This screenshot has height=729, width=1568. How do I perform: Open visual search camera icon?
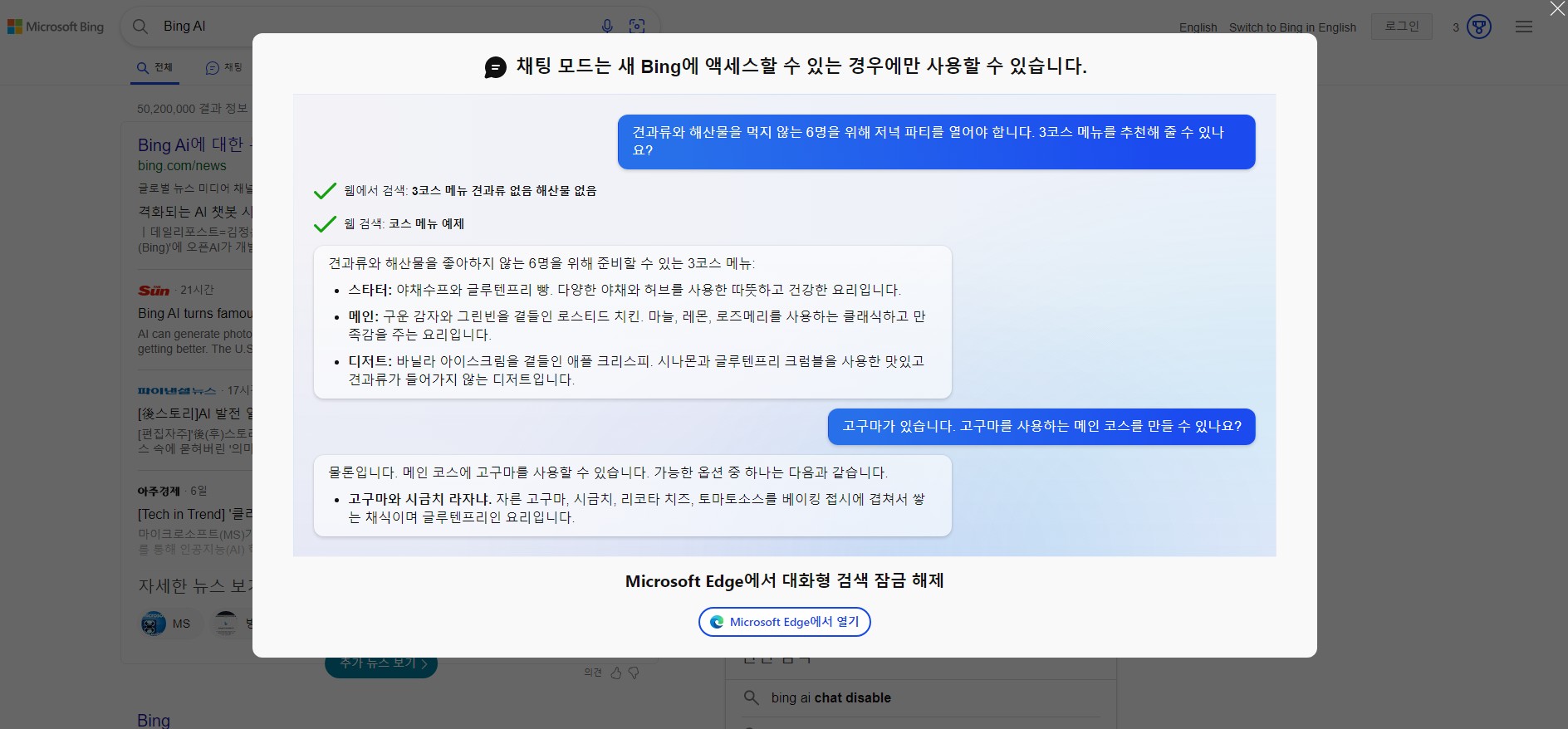pyautogui.click(x=637, y=27)
